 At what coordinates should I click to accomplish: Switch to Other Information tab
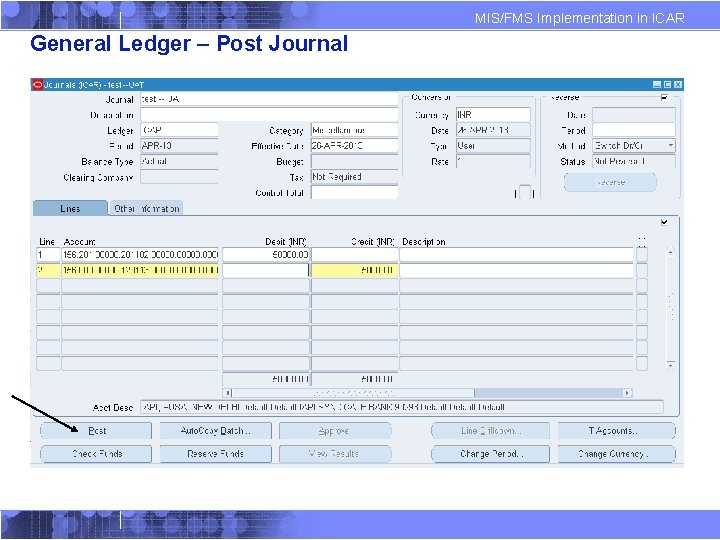point(146,208)
